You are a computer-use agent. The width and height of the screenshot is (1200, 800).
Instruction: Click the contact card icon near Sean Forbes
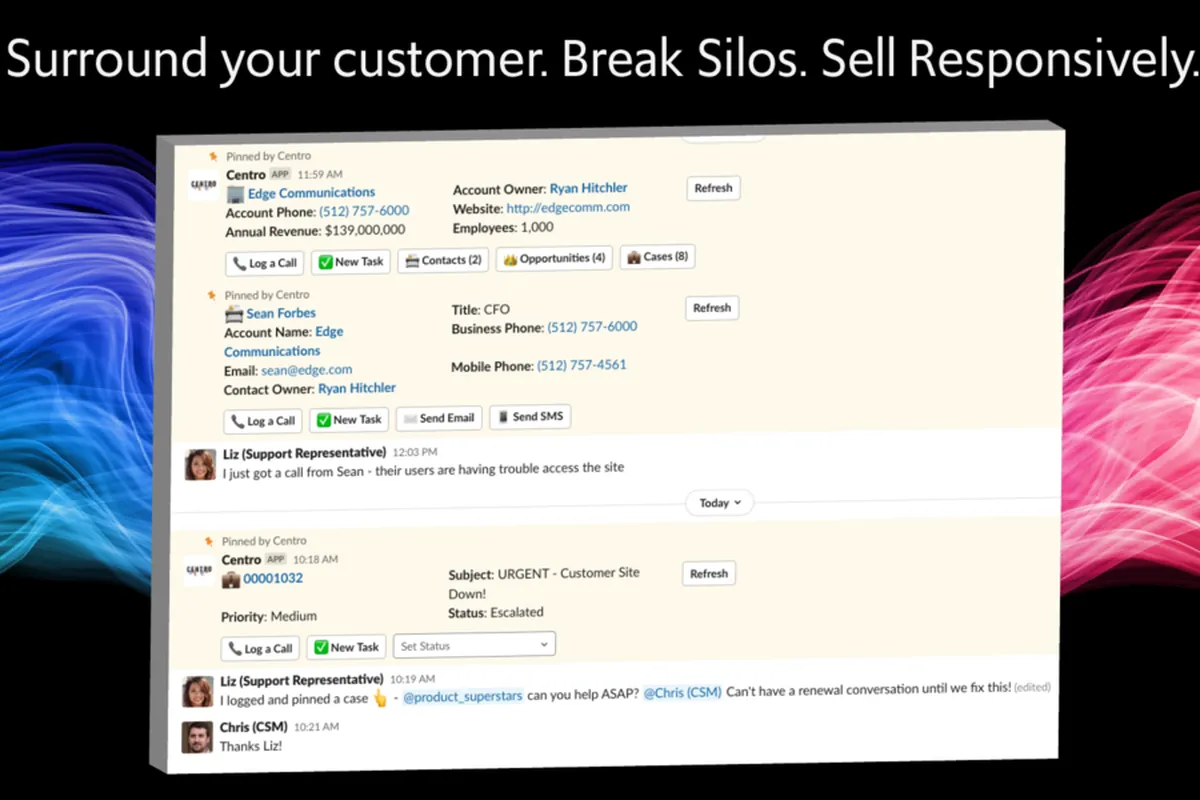click(234, 314)
